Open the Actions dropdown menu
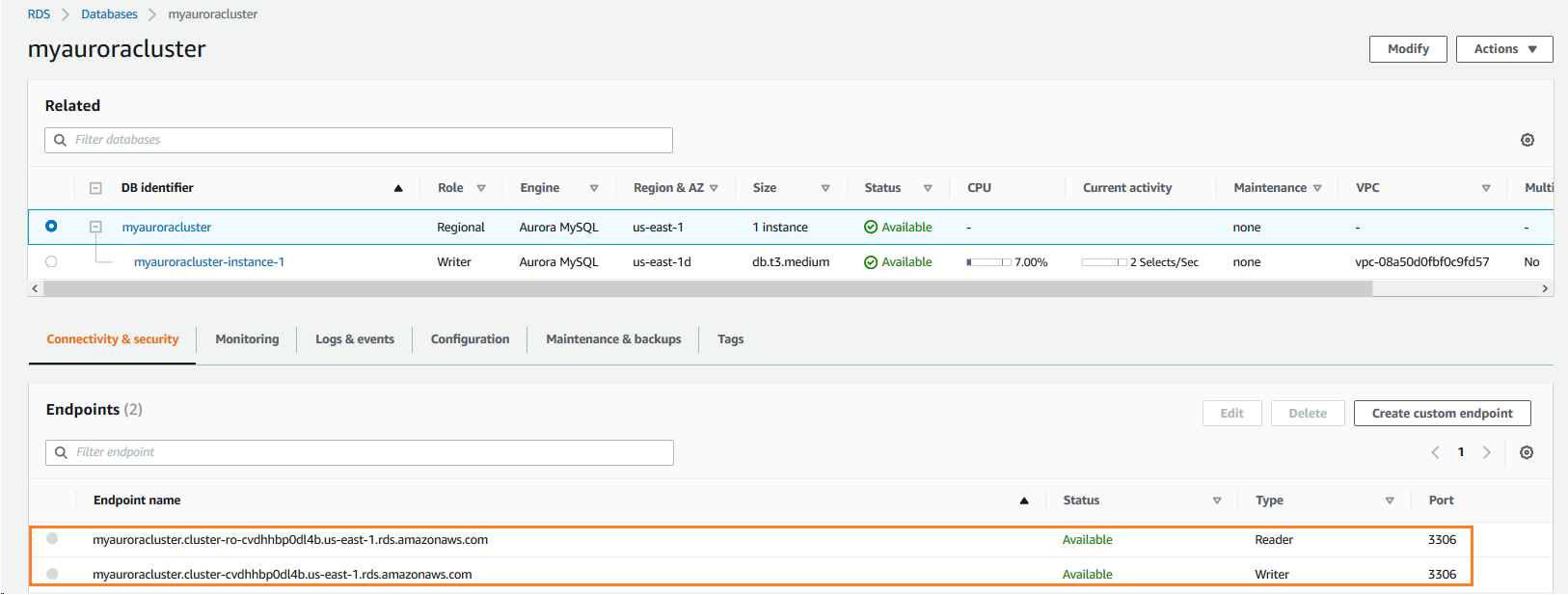 (x=1503, y=49)
